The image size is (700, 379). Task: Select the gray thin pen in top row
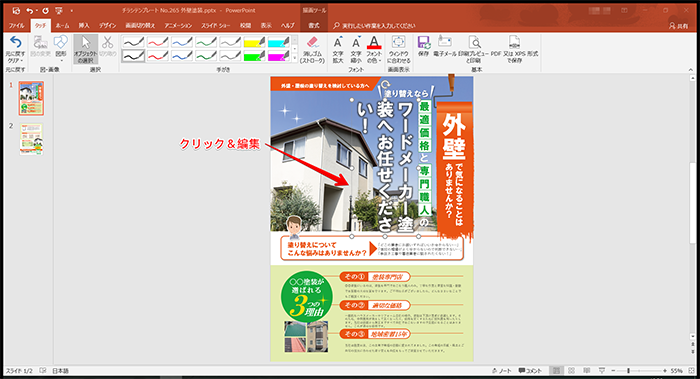coord(230,42)
